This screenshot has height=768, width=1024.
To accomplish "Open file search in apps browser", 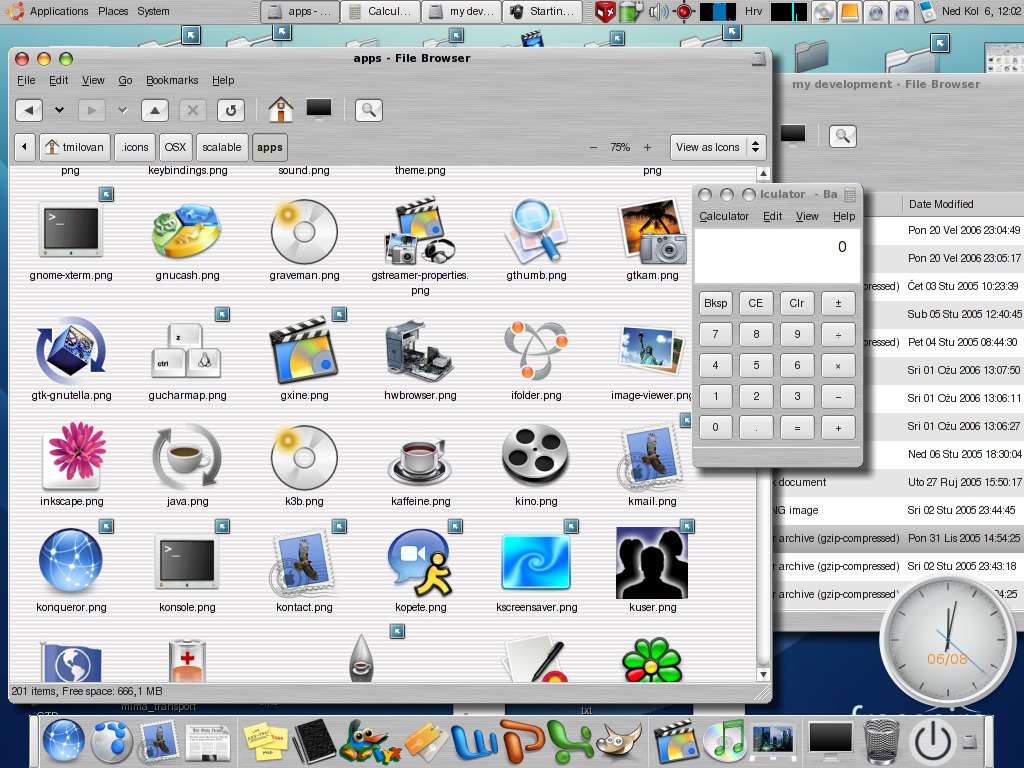I will click(369, 110).
